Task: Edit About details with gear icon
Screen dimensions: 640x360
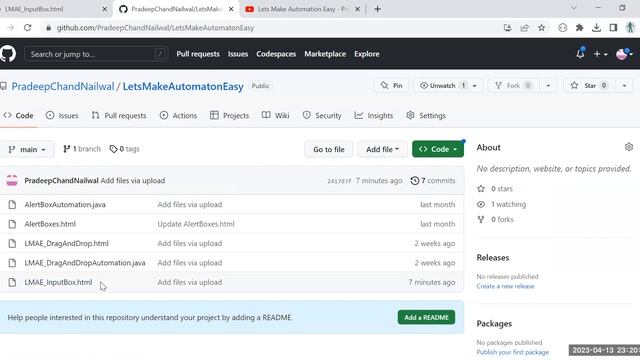Action: click(629, 147)
